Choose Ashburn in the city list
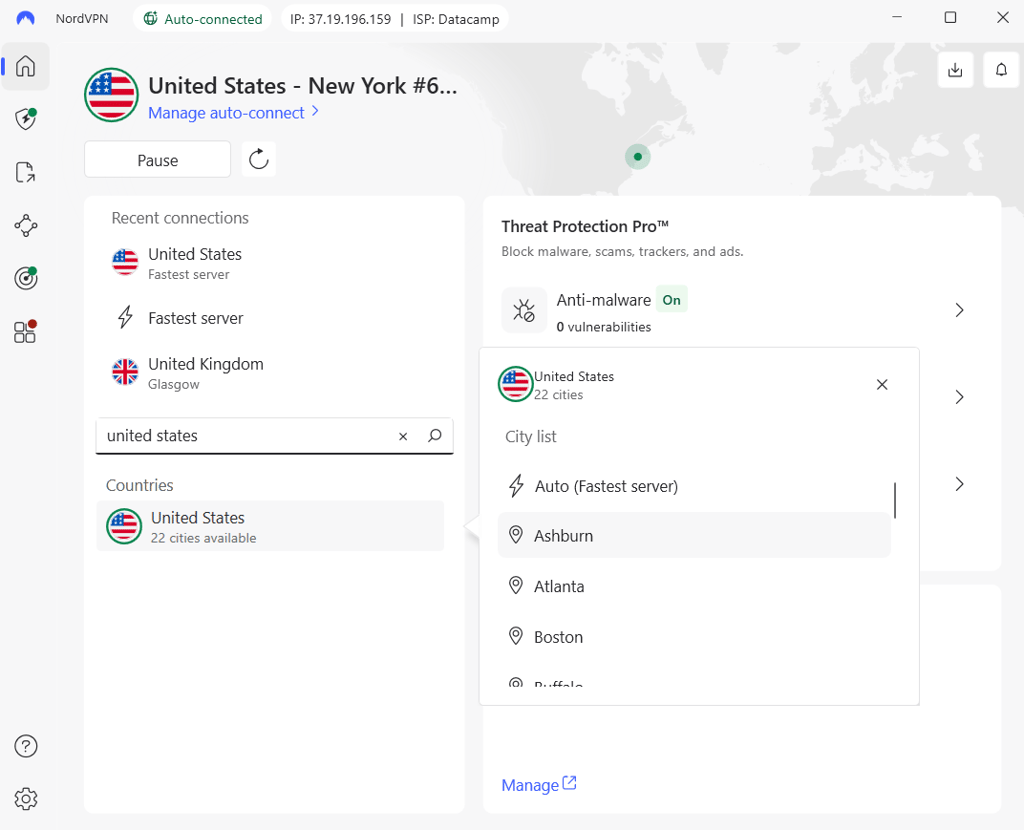The height and width of the screenshot is (830, 1024). pyautogui.click(x=694, y=535)
